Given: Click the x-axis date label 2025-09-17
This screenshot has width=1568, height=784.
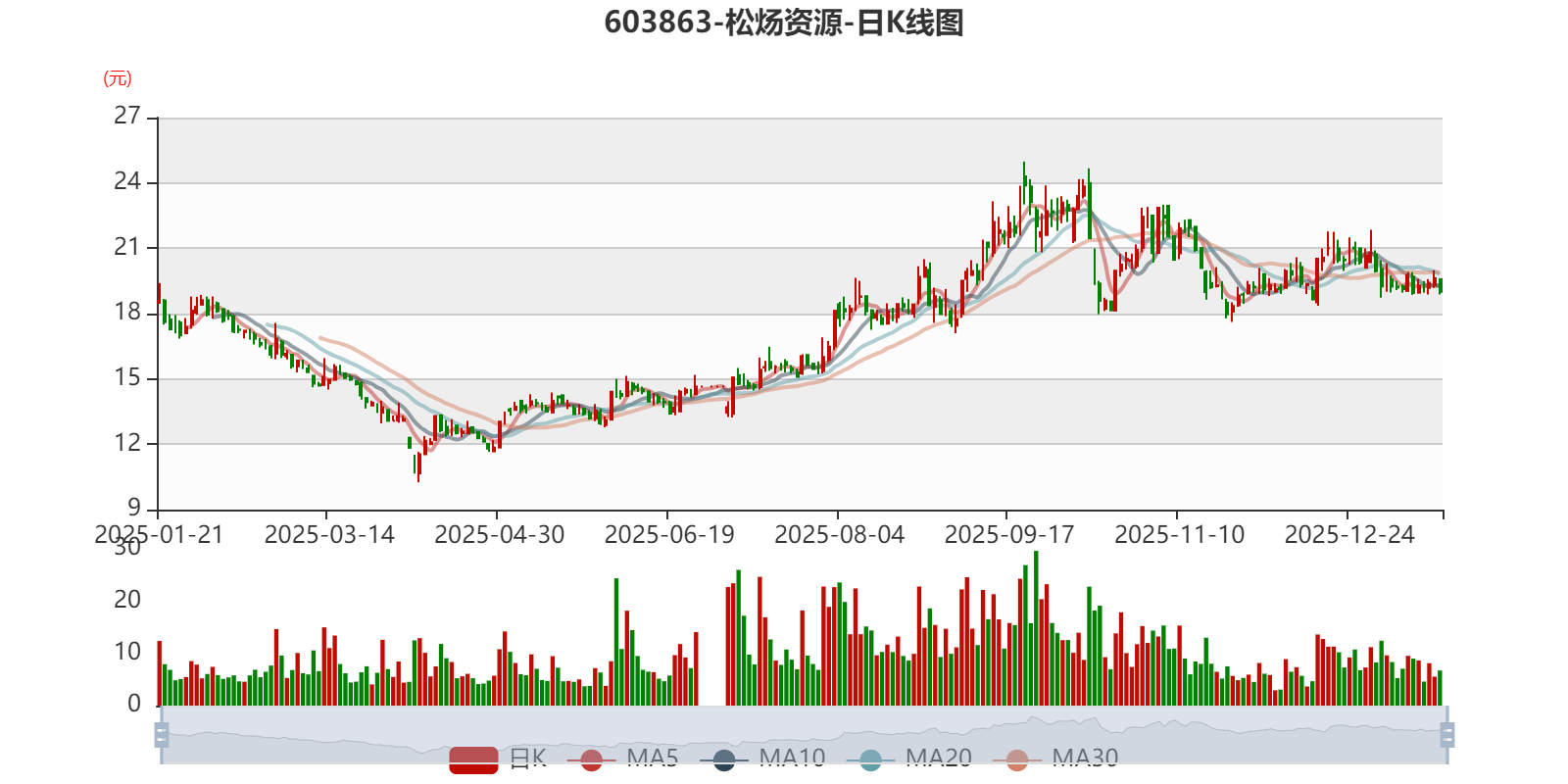Looking at the screenshot, I should [x=1009, y=535].
